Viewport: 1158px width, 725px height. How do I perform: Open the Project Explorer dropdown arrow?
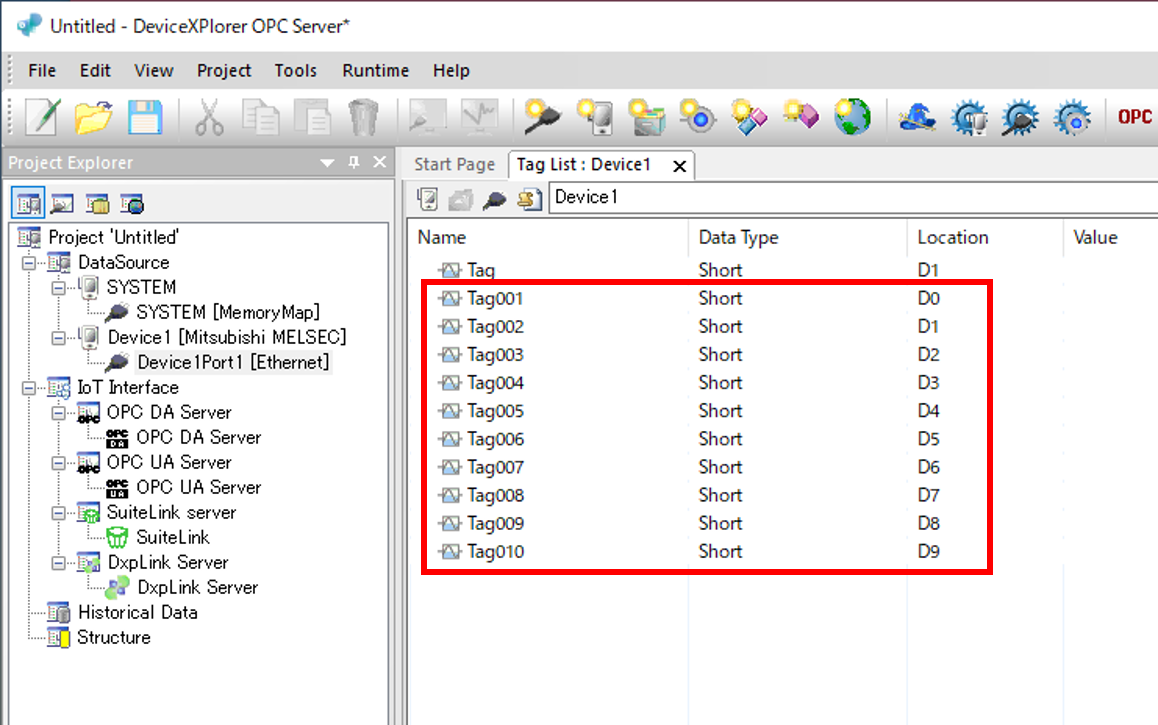(327, 163)
